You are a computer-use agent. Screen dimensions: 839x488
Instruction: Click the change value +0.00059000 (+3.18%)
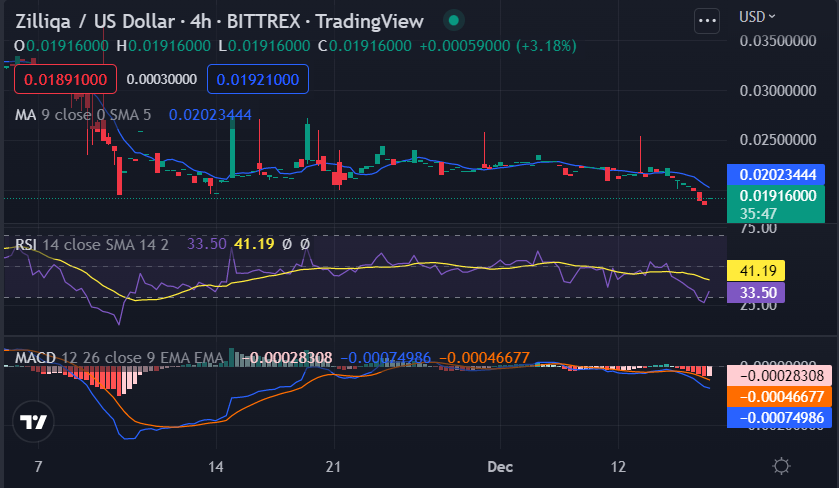click(x=498, y=46)
